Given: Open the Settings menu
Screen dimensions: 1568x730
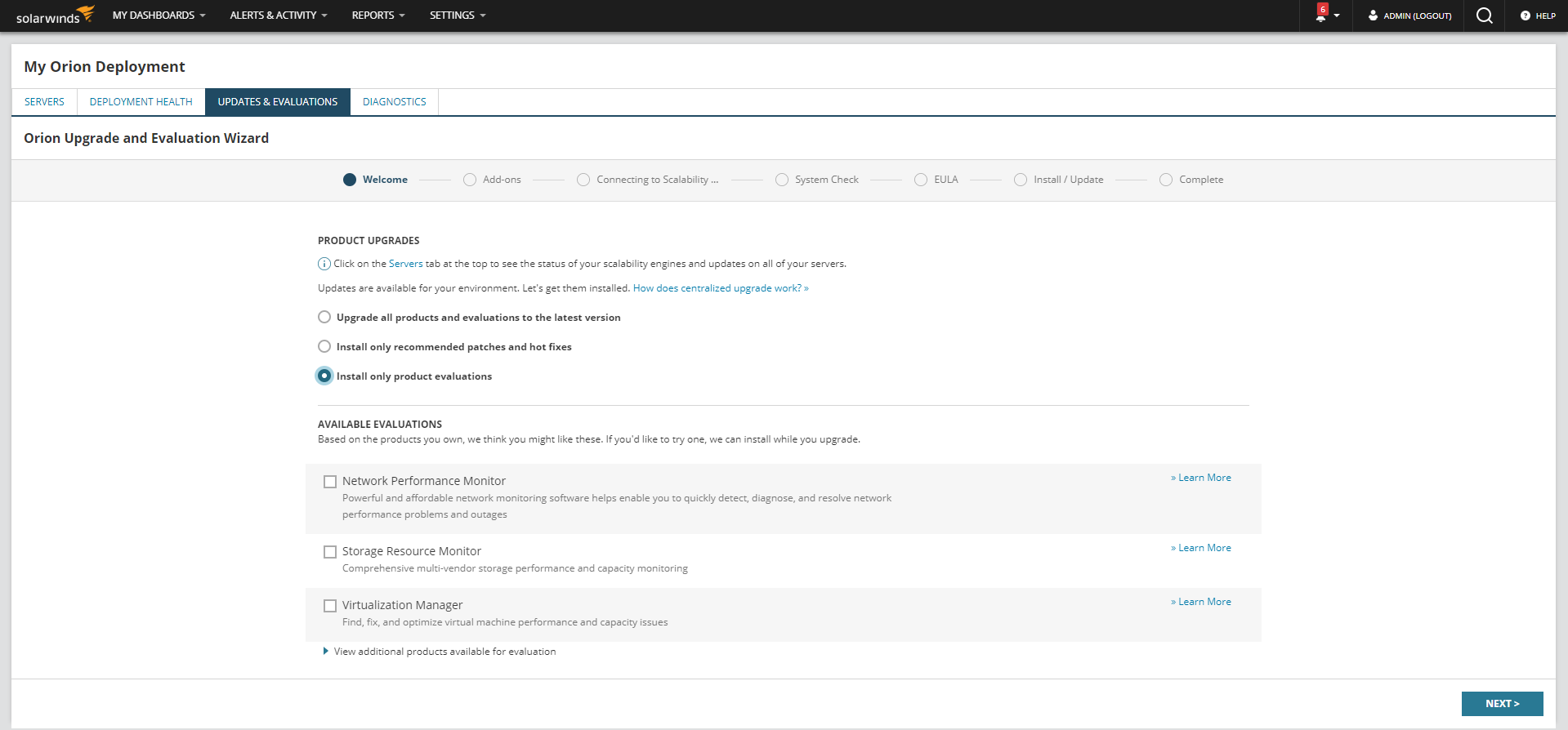Looking at the screenshot, I should (458, 16).
